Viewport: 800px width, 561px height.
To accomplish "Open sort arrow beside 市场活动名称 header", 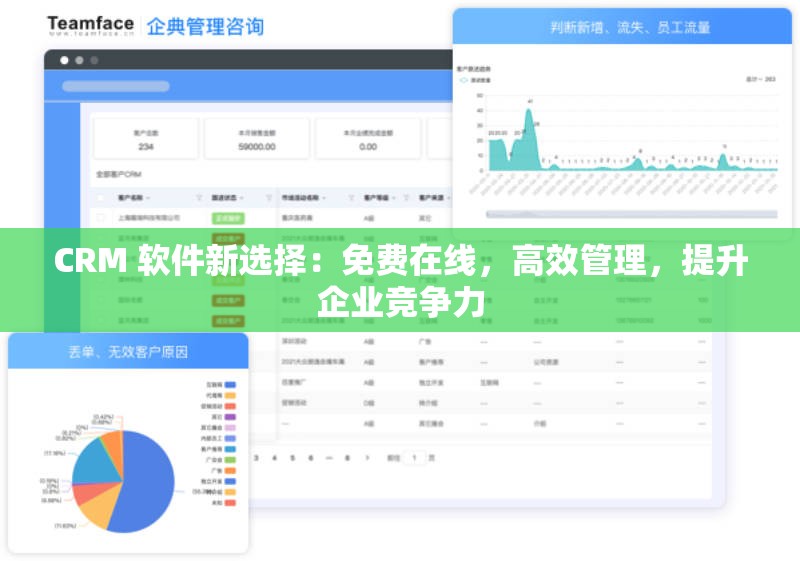I will pyautogui.click(x=324, y=198).
